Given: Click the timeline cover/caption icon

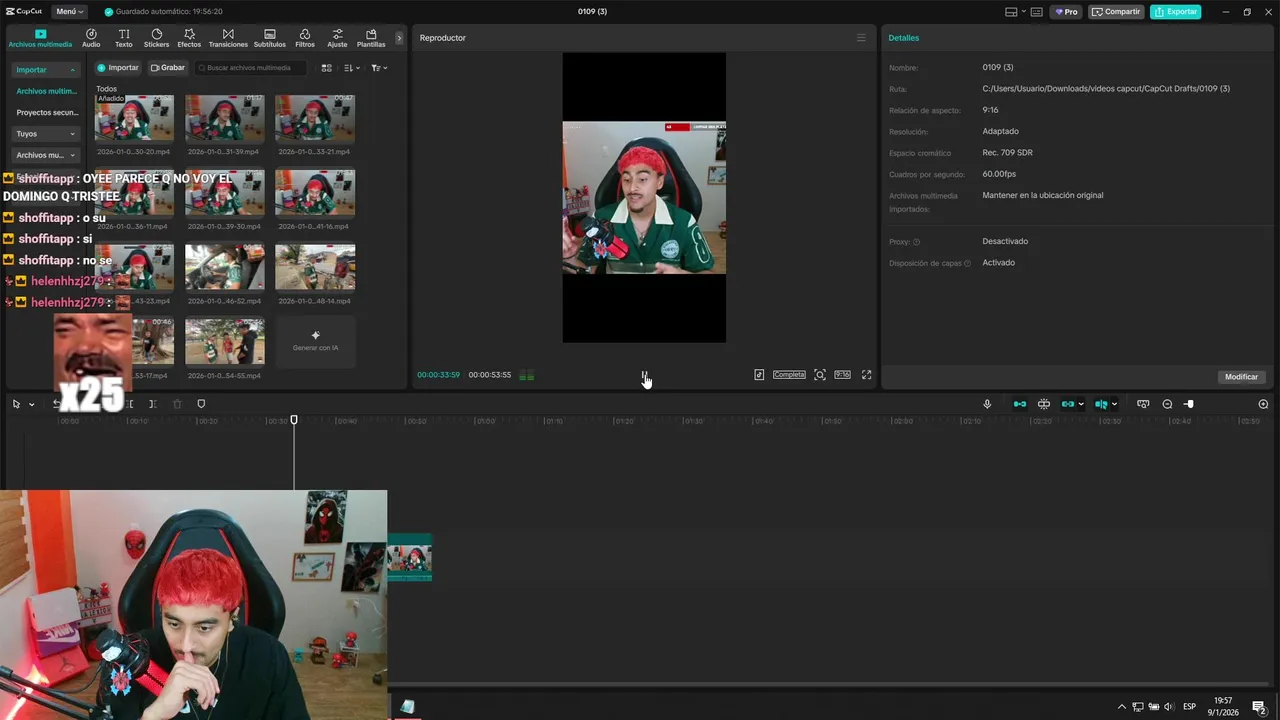Looking at the screenshot, I should (1143, 404).
